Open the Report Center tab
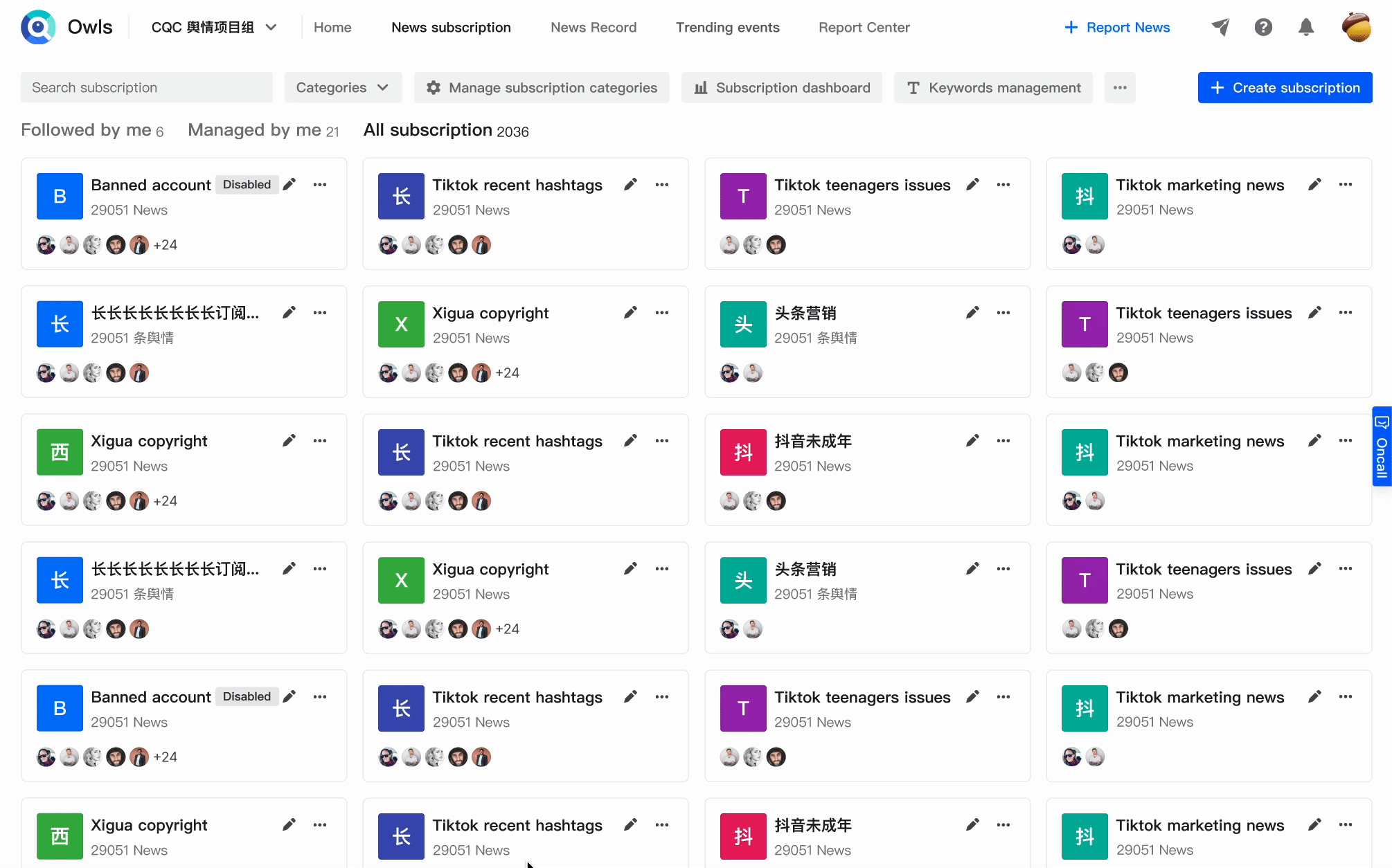The image size is (1392, 868). point(864,28)
